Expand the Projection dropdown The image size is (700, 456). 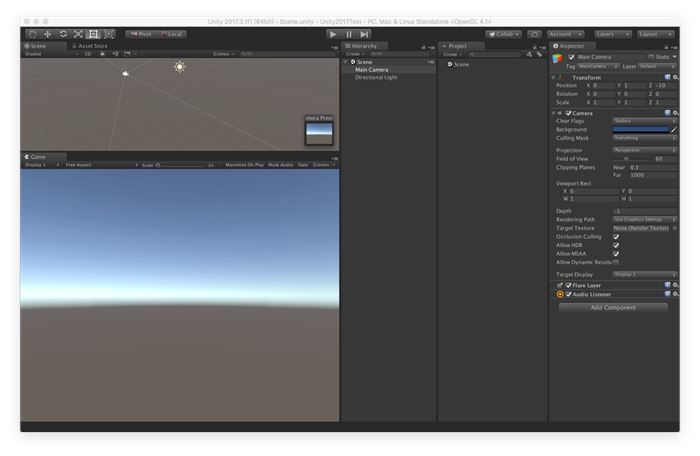[x=644, y=150]
